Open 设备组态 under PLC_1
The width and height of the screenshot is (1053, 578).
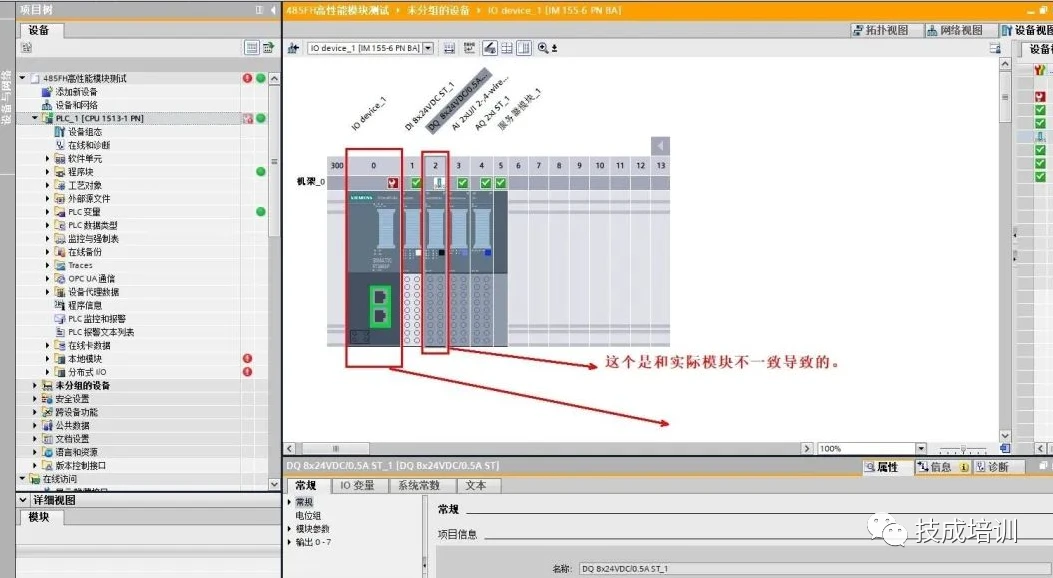(x=84, y=132)
